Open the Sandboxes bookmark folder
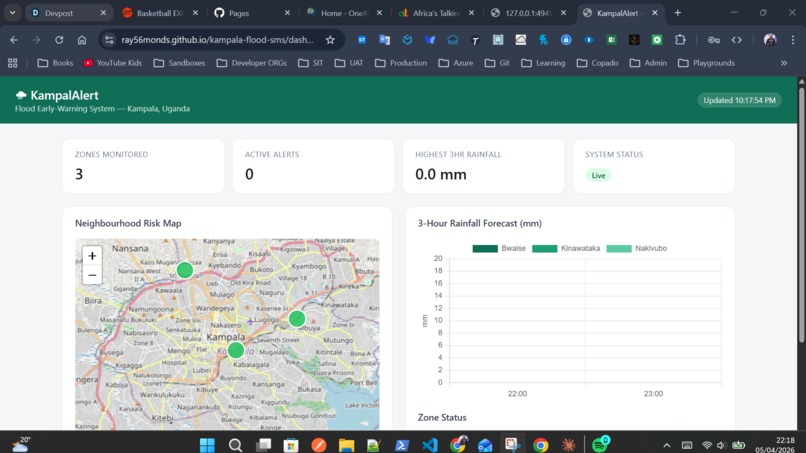This screenshot has width=806, height=453. click(x=179, y=63)
